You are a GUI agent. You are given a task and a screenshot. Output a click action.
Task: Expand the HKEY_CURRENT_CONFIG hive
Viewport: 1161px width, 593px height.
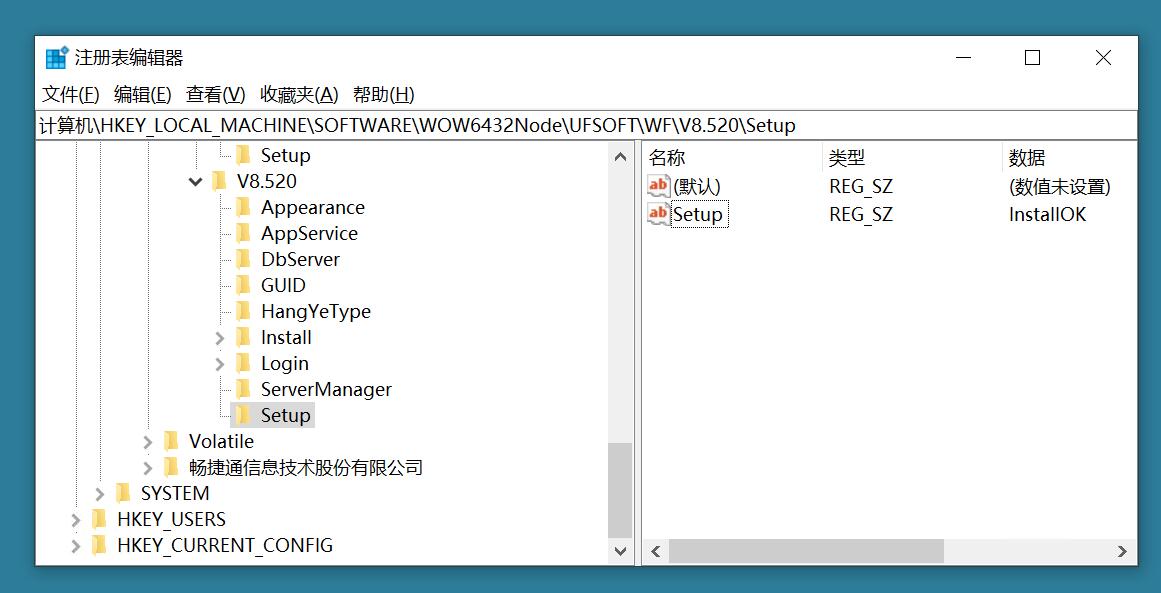point(76,546)
